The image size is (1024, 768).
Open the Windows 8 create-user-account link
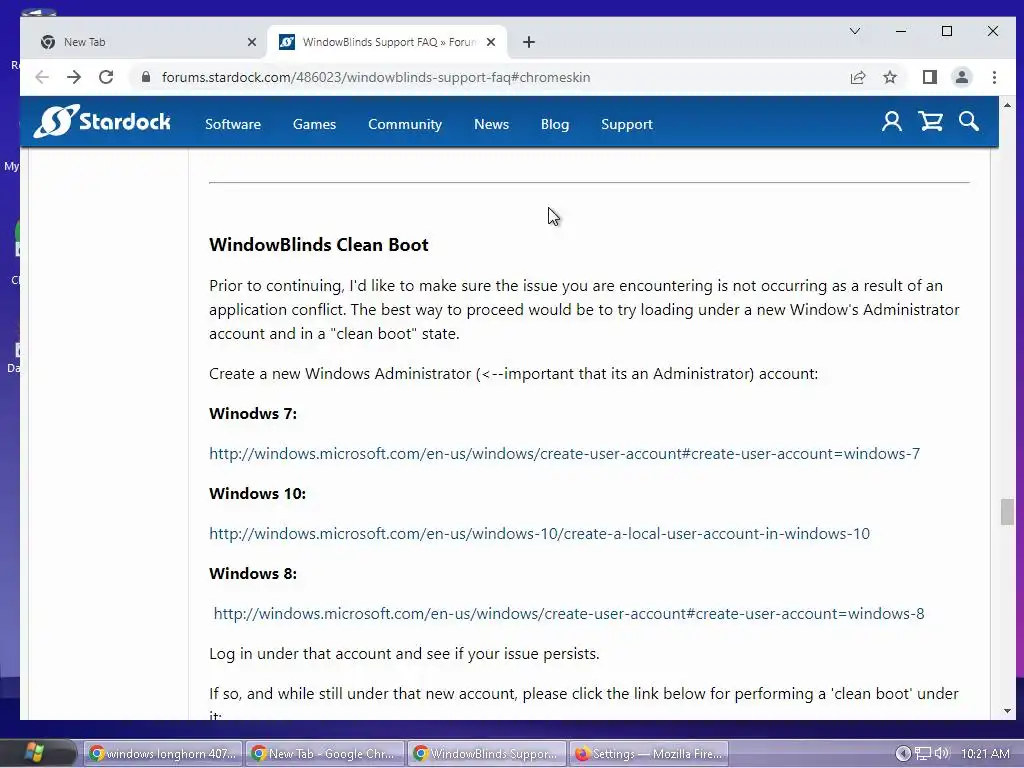coord(569,613)
